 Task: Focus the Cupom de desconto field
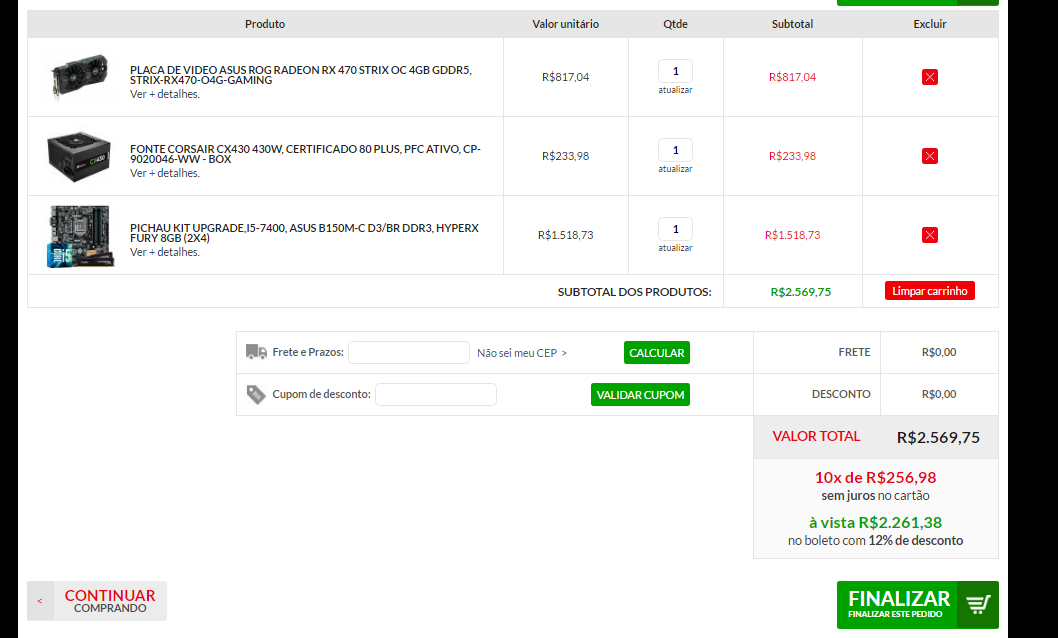click(436, 395)
